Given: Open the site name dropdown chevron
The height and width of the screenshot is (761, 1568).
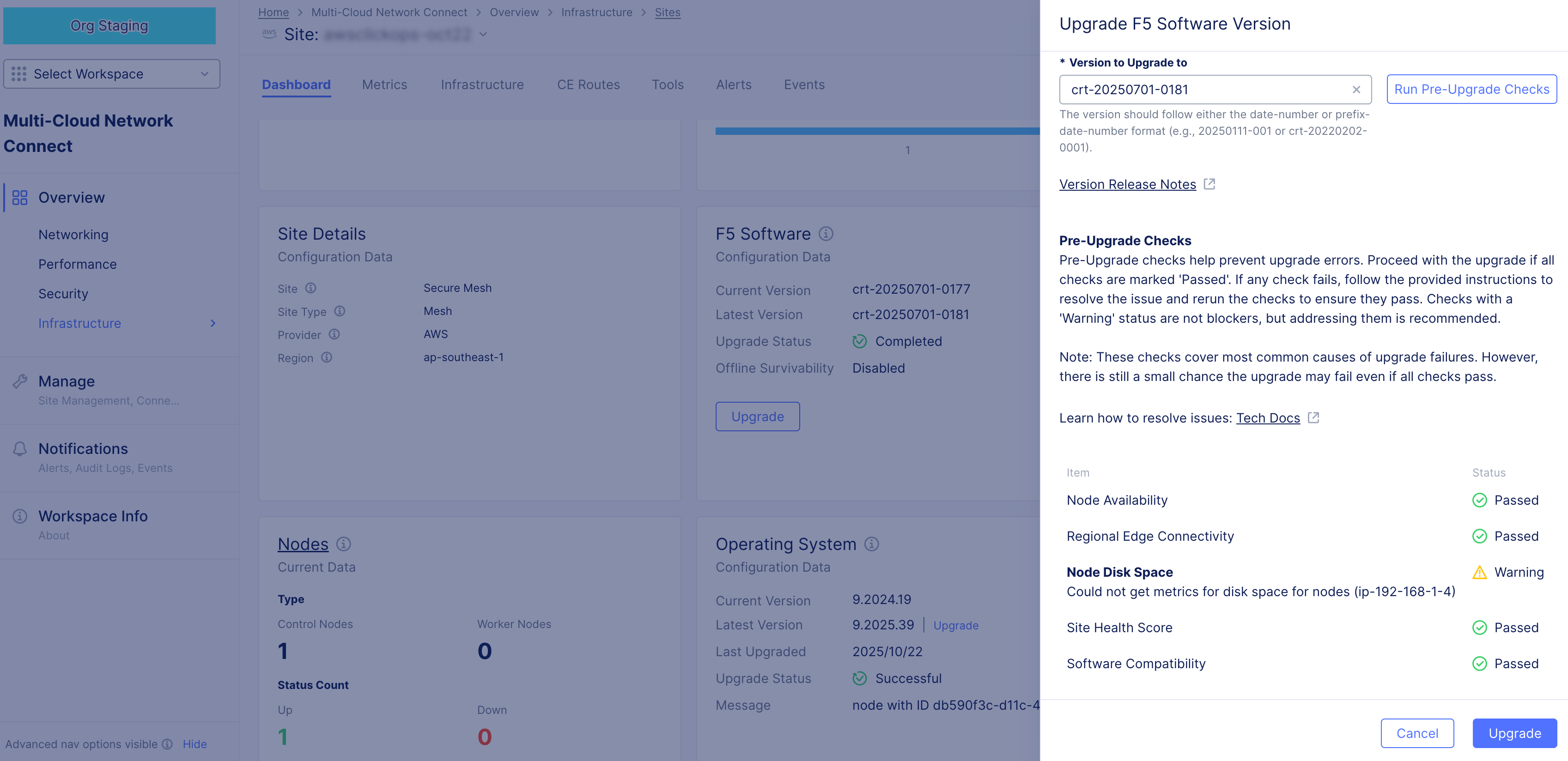Looking at the screenshot, I should [483, 34].
